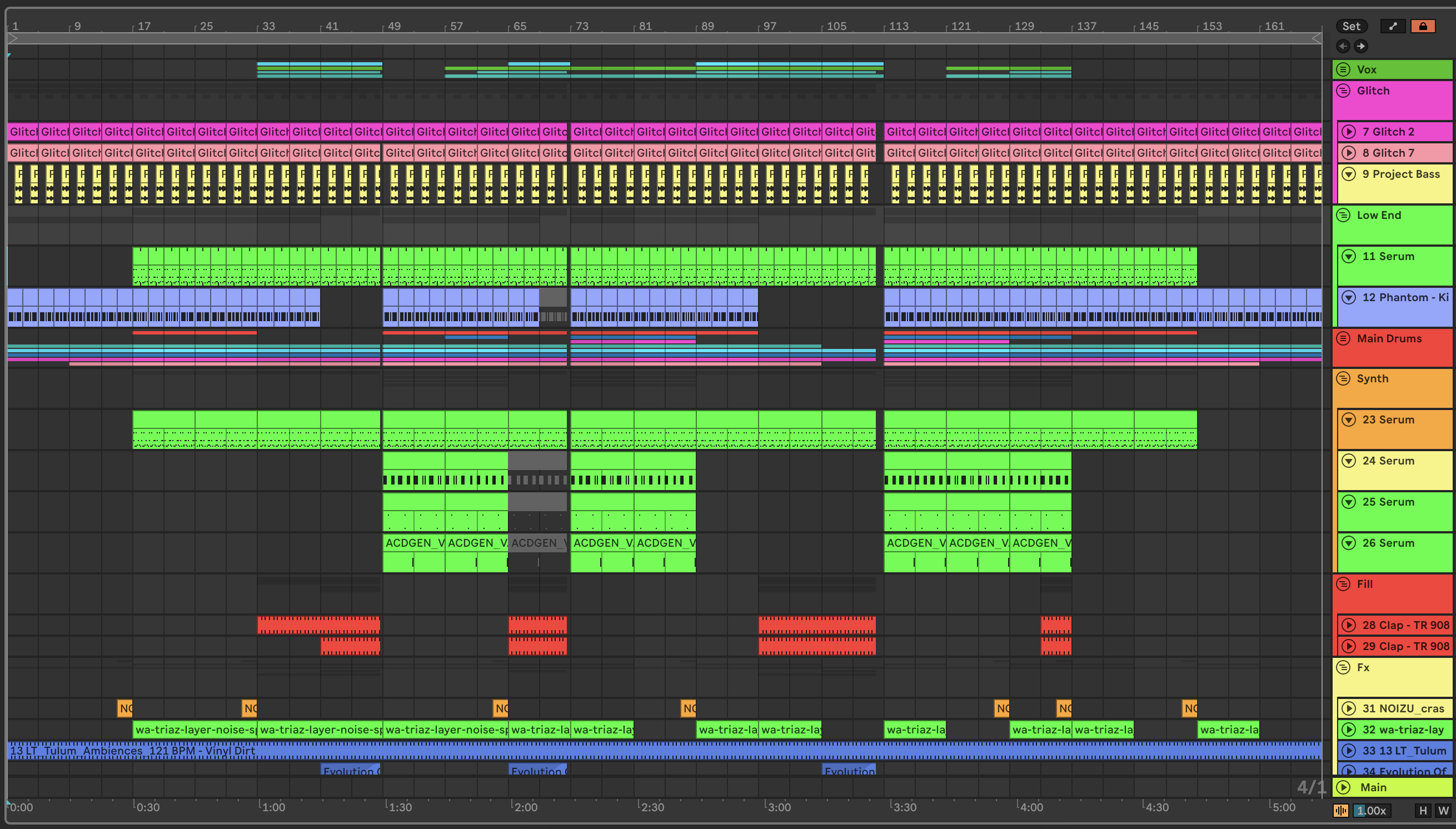Fold the Fx group track
This screenshot has width=1456, height=829.
[1343, 667]
